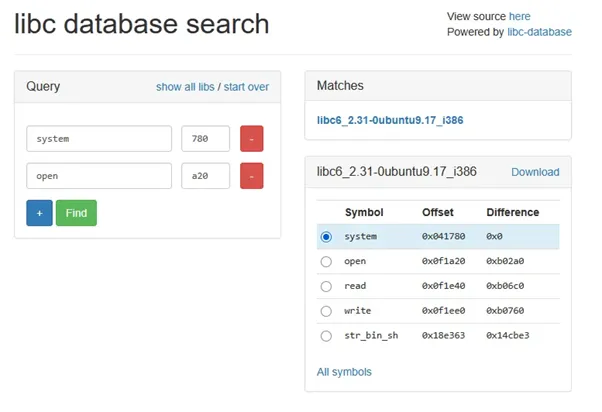Click the difference value 0x14cbe3
The height and width of the screenshot is (412, 602).
[508, 336]
